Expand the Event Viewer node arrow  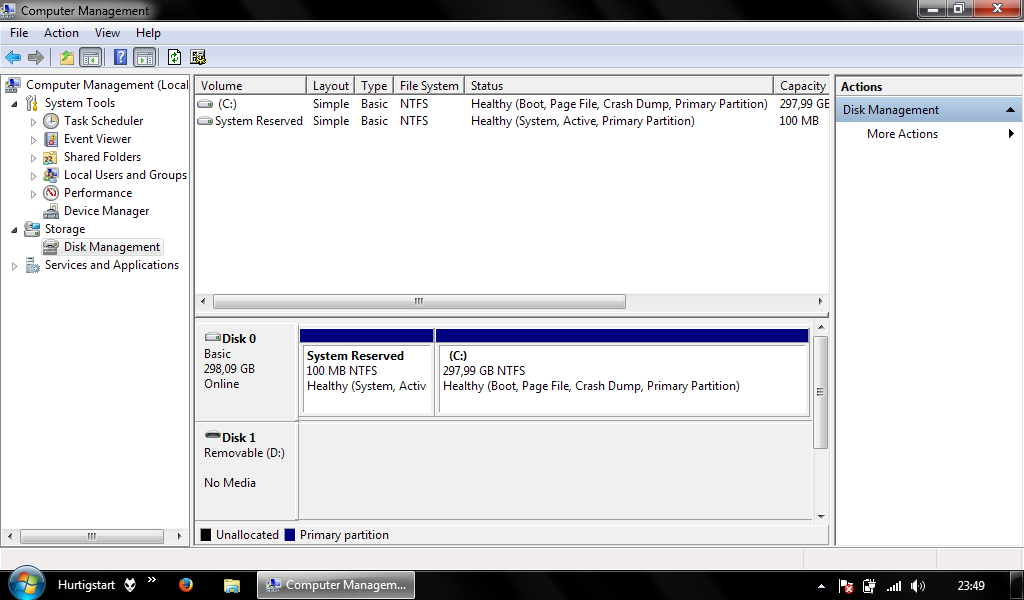(33, 140)
